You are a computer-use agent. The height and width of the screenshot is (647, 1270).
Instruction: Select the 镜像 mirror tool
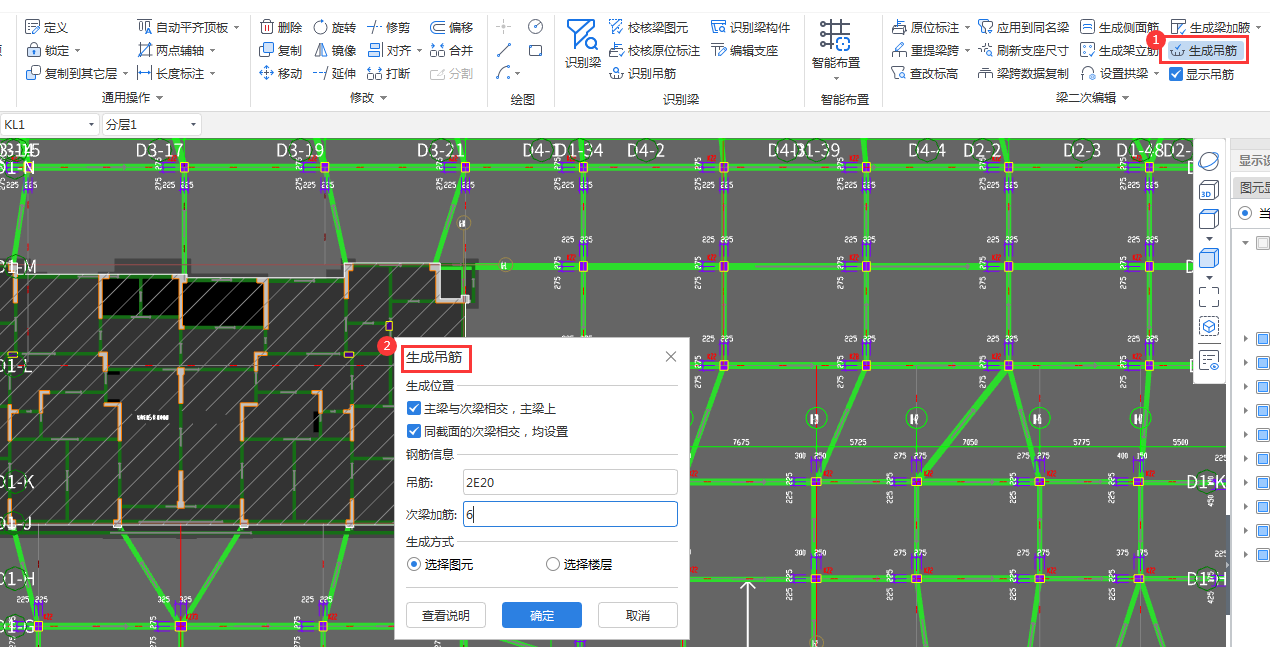(x=334, y=50)
